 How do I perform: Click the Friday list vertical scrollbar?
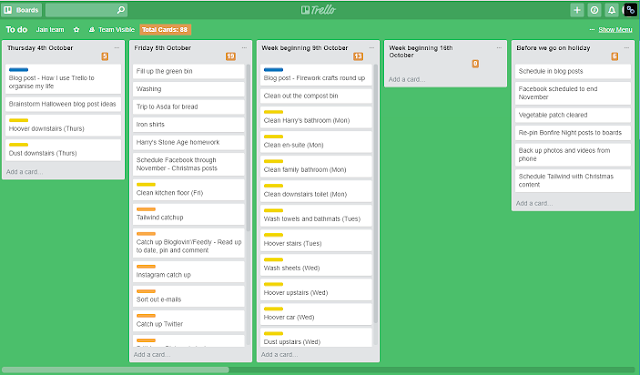click(x=248, y=147)
